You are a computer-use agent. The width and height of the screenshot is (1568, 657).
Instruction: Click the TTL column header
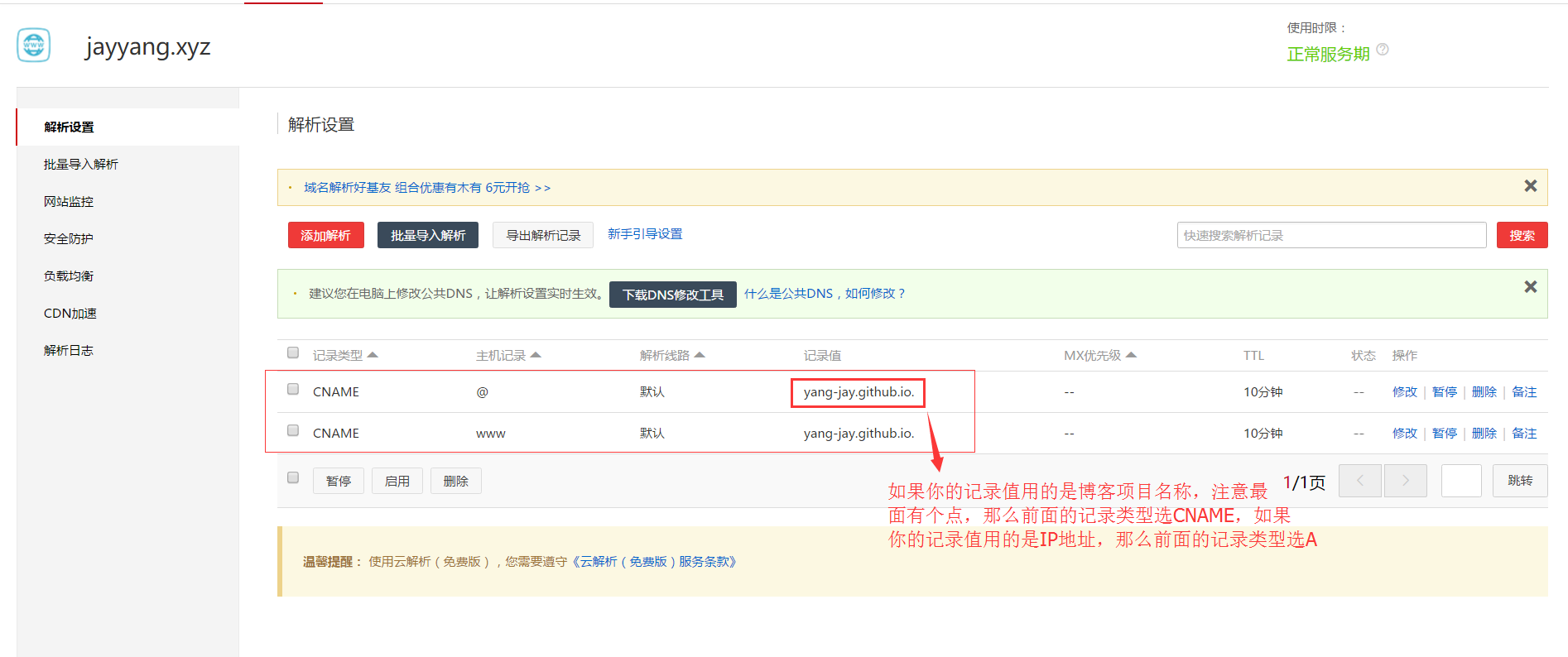tap(1253, 355)
